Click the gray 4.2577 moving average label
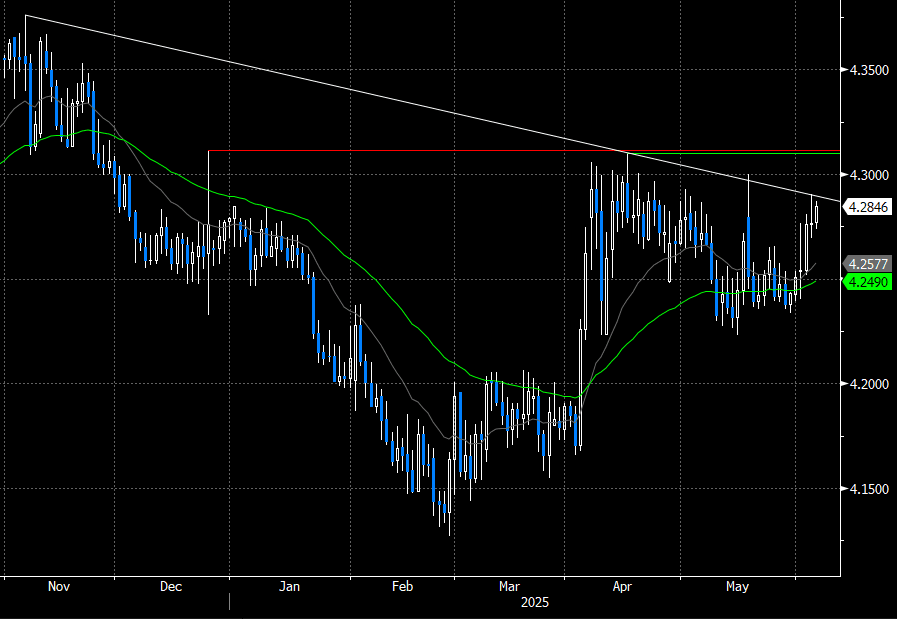Viewport: 897px width, 619px height. [868, 264]
